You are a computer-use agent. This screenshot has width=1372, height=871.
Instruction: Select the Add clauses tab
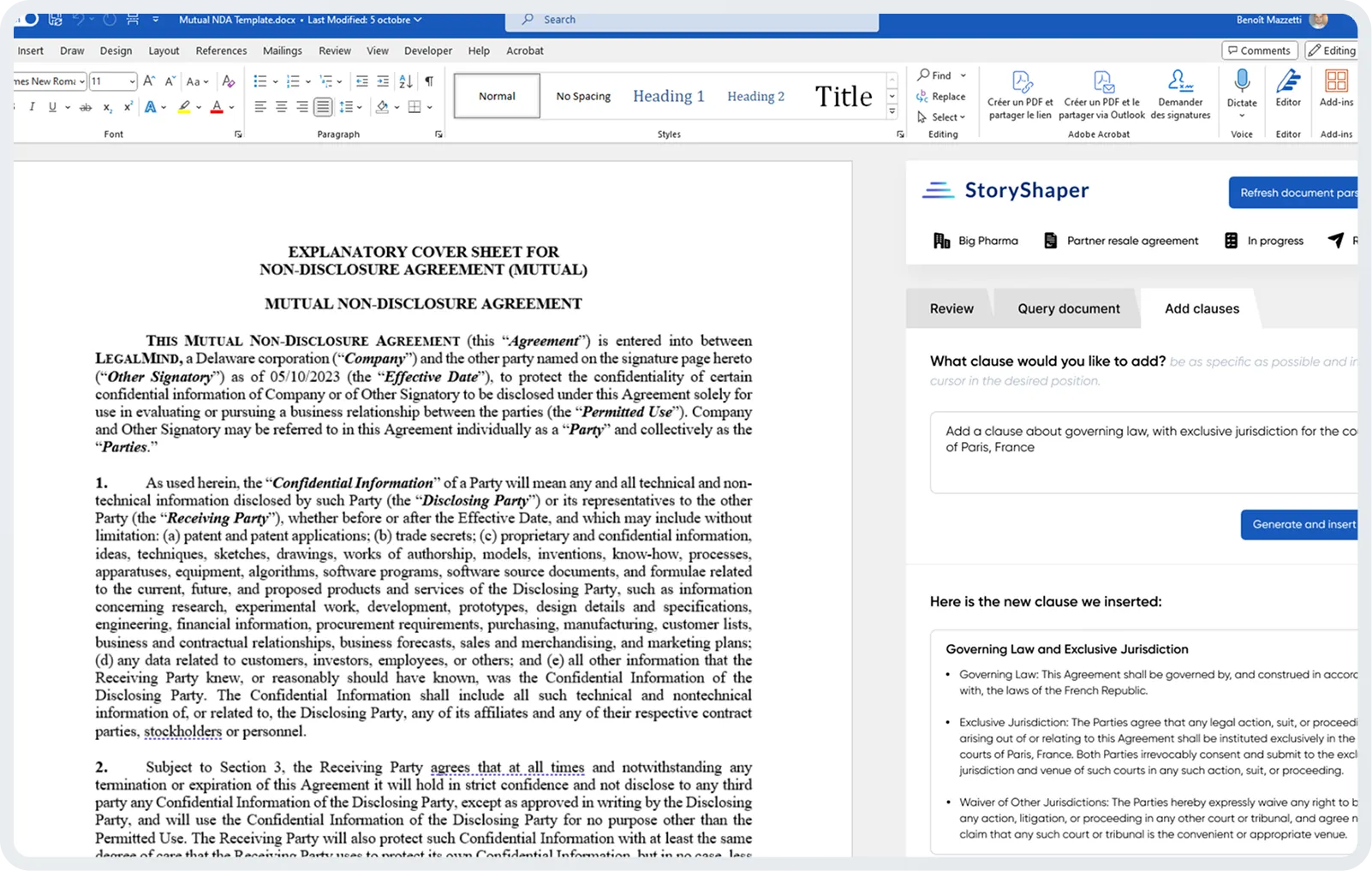[x=1202, y=308]
